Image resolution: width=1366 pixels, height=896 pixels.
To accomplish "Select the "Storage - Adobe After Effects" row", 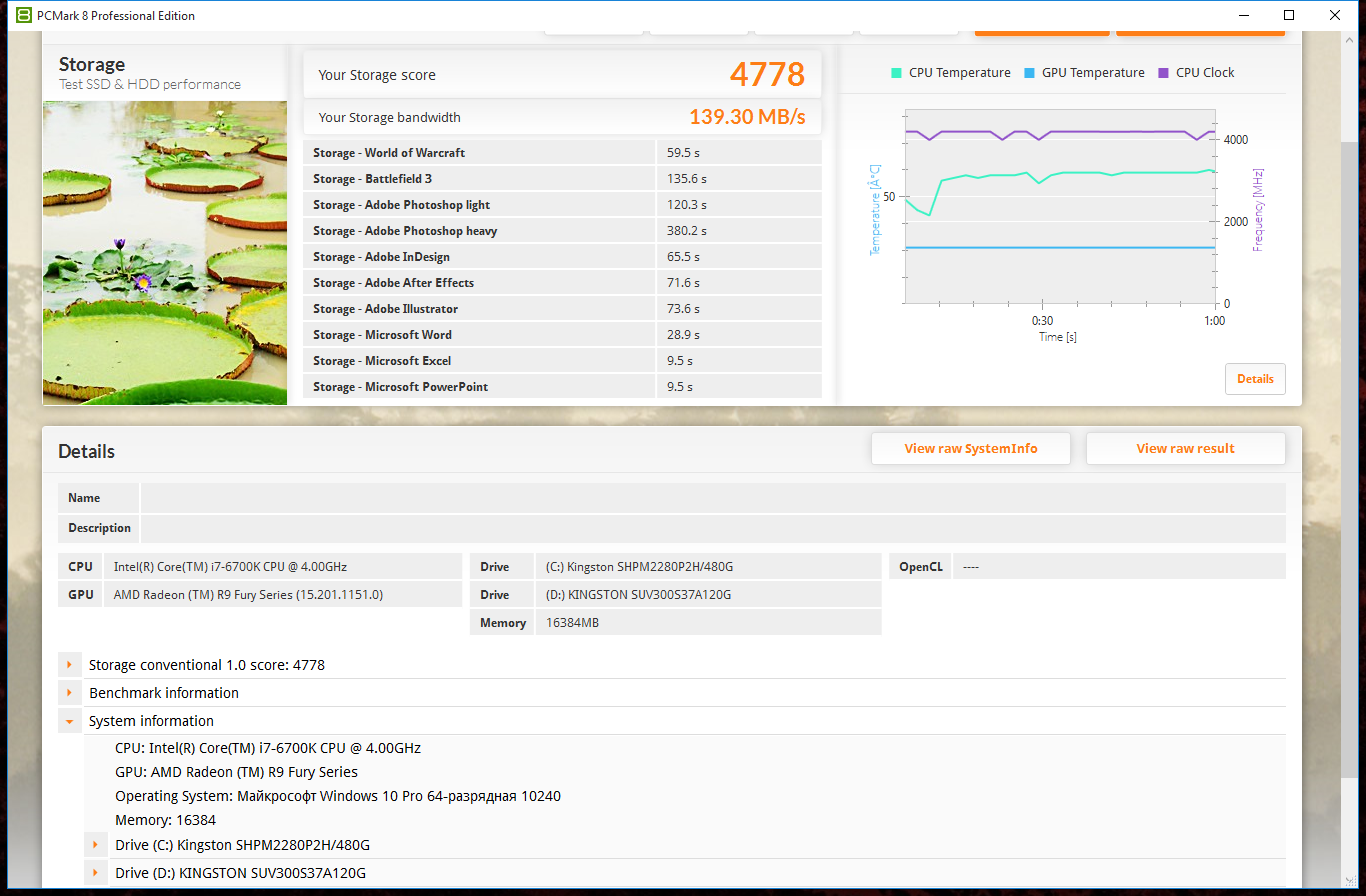I will tap(562, 283).
